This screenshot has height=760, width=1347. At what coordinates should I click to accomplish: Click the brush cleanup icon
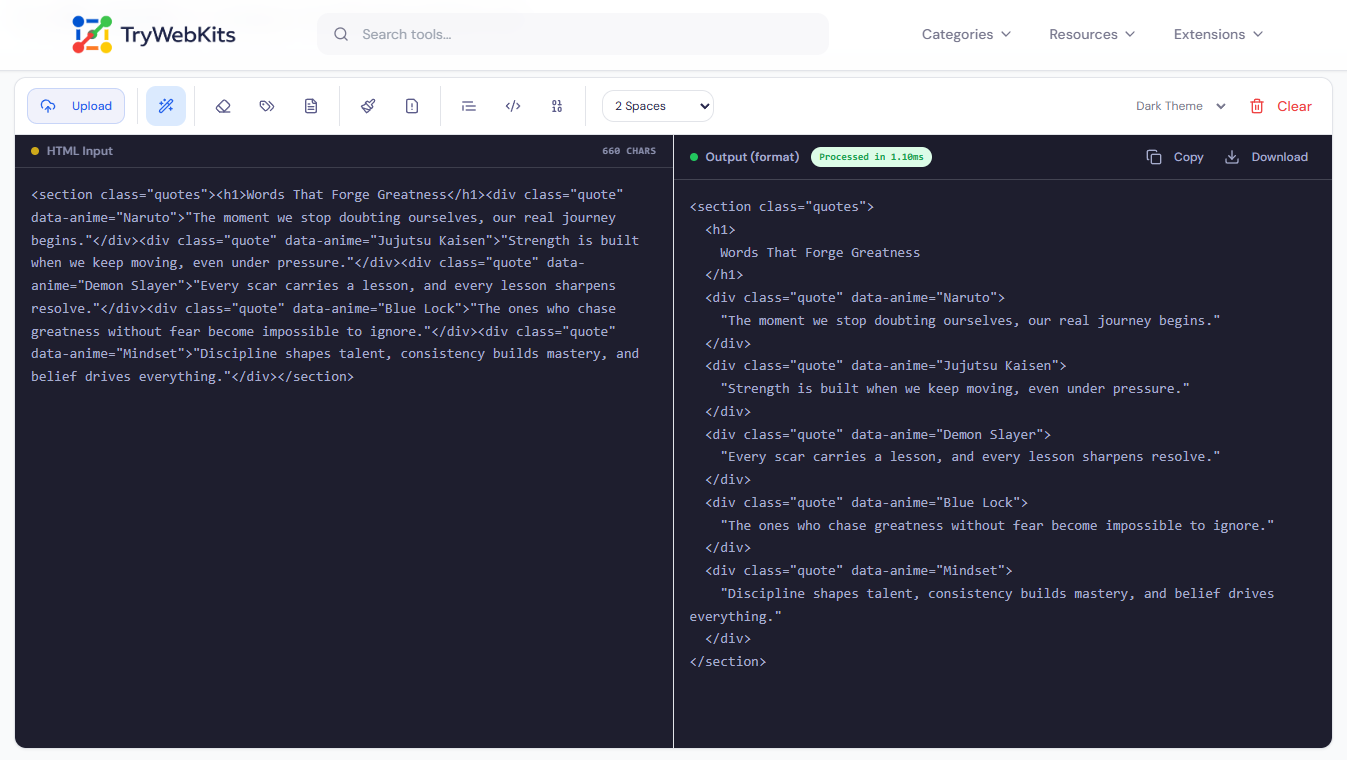pos(368,105)
